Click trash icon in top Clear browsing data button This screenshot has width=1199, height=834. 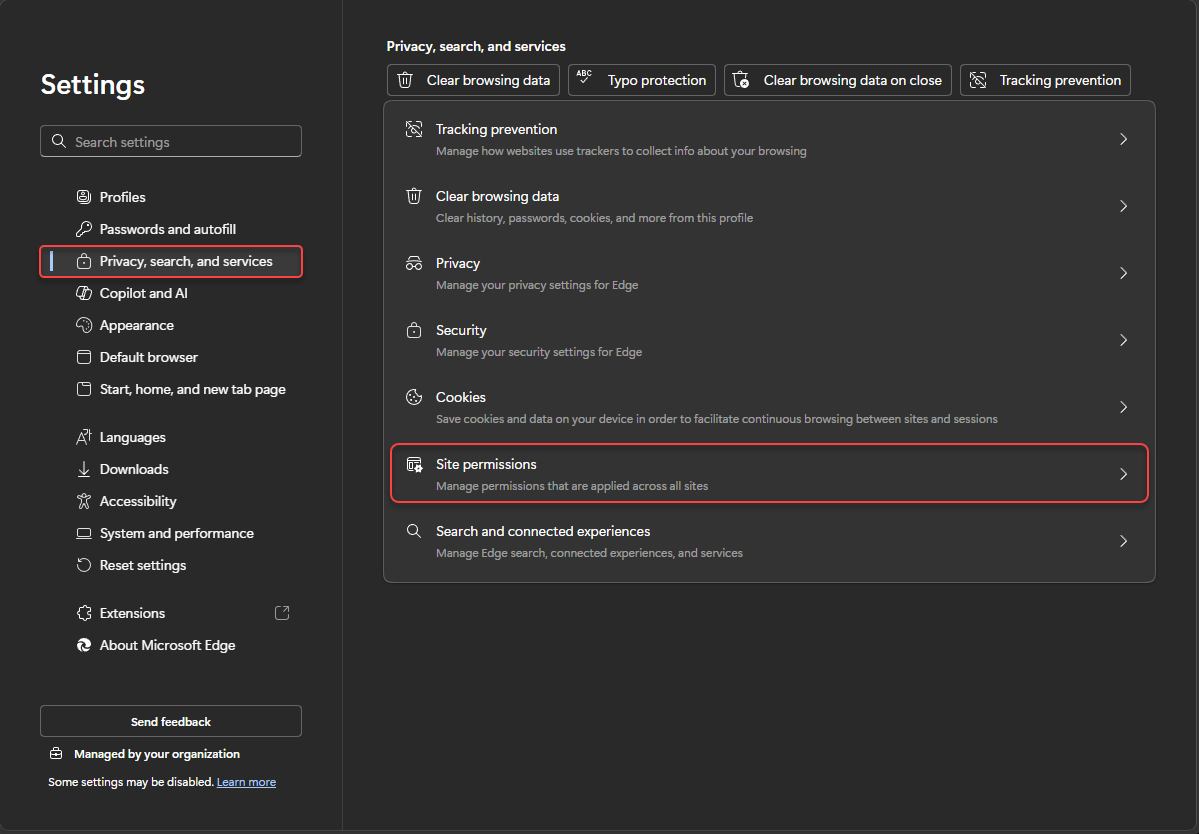(405, 80)
